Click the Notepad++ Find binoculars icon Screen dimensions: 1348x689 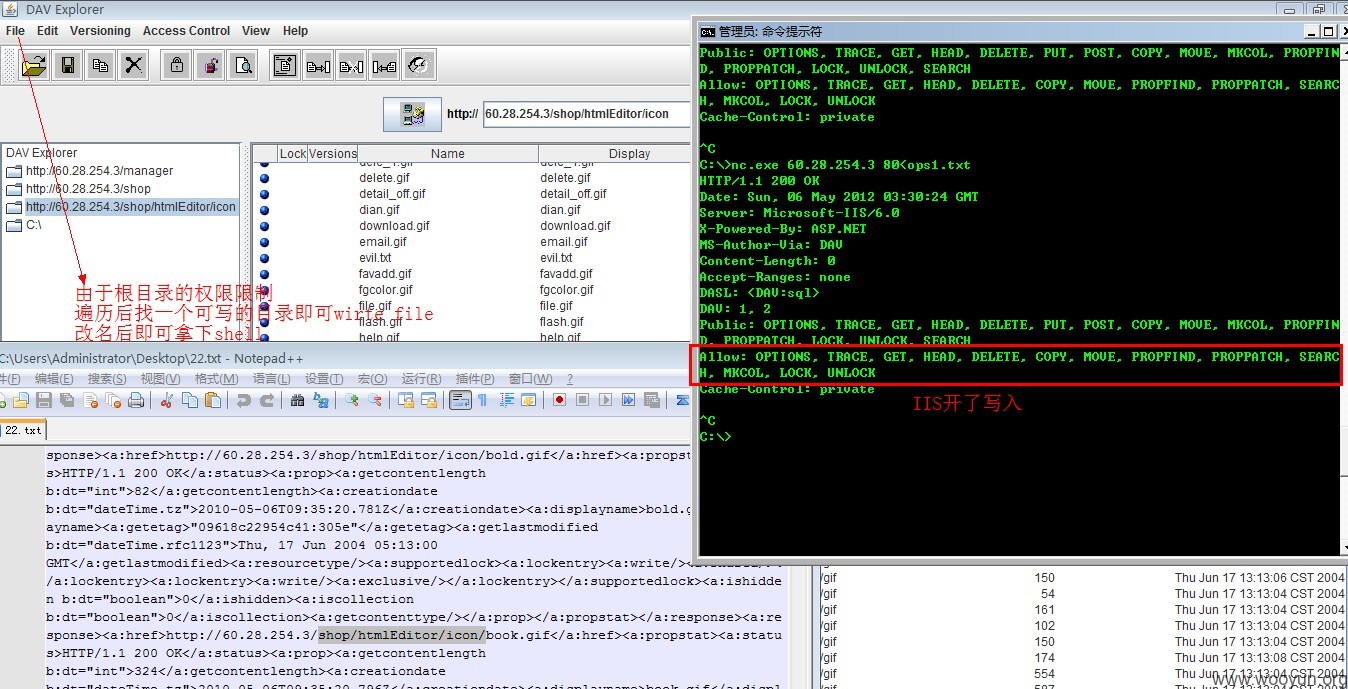click(x=297, y=400)
